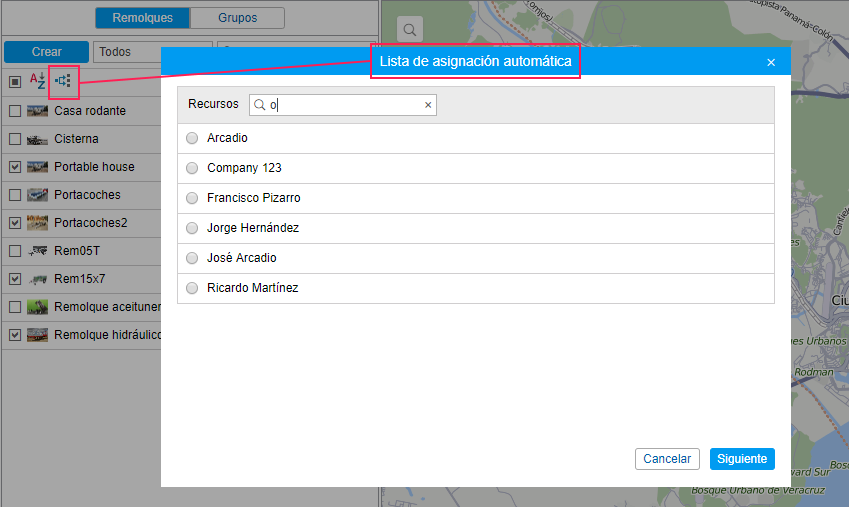849x507 pixels.
Task: Click the Portacoches2 trailer image
Action: (37, 223)
